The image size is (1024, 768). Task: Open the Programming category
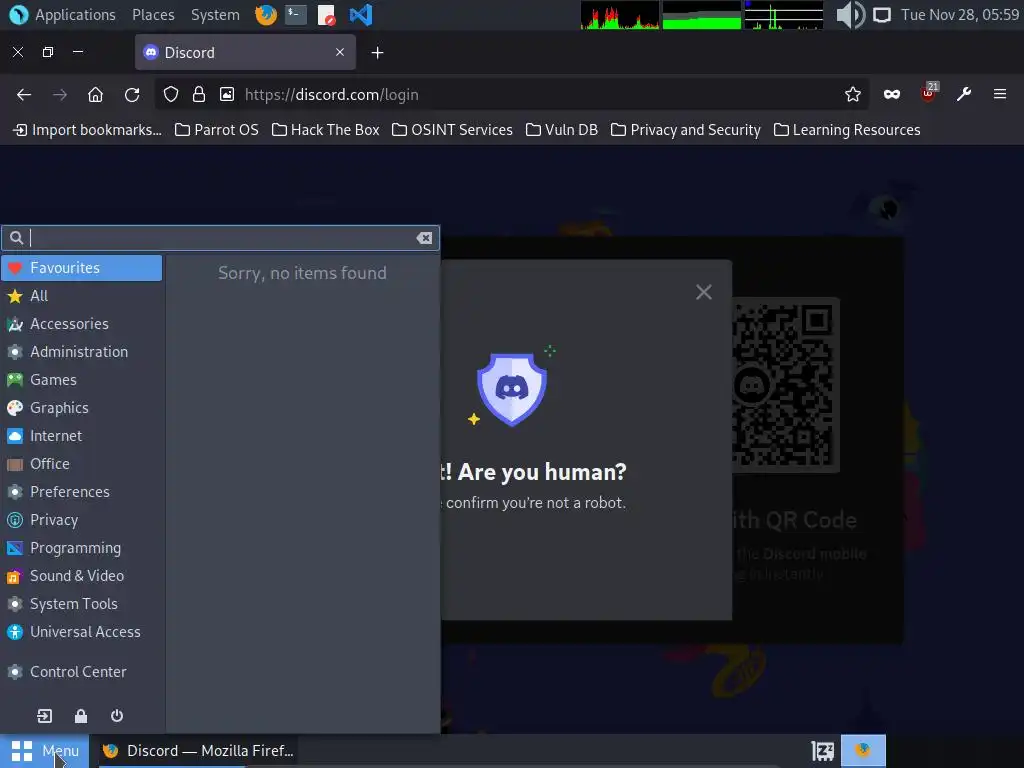[x=82, y=548]
